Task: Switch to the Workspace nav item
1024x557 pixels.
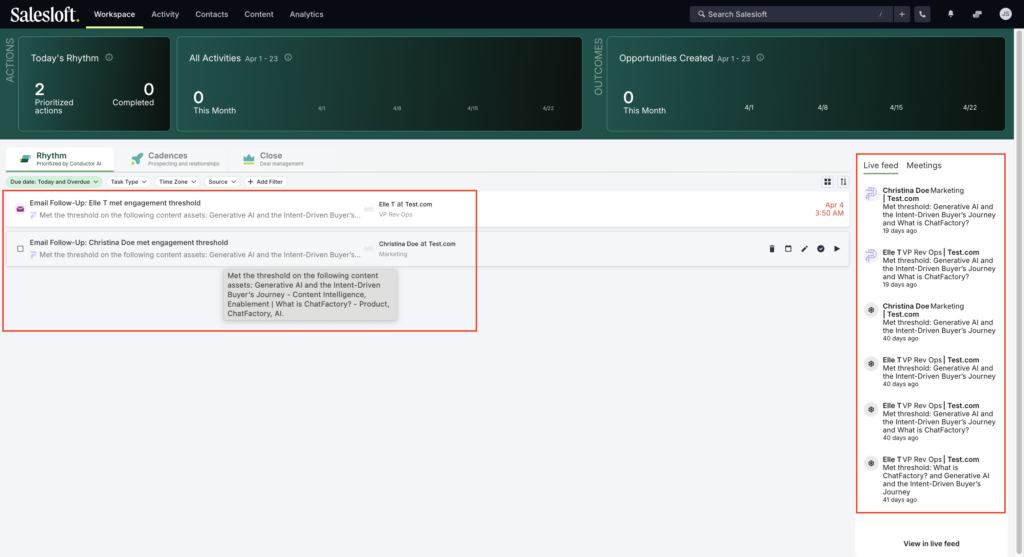Action: [114, 14]
